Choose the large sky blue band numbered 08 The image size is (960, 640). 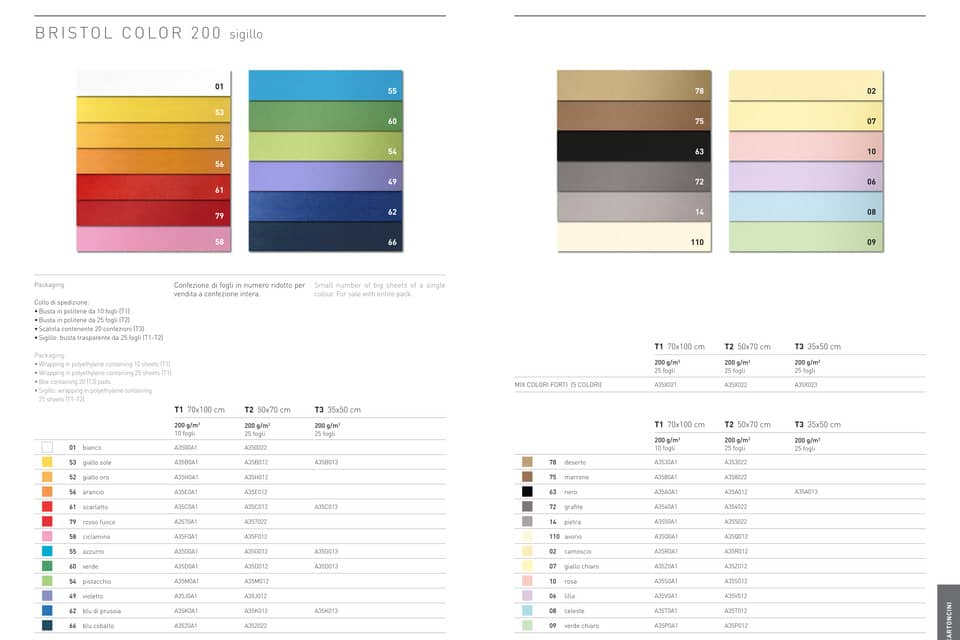806,206
